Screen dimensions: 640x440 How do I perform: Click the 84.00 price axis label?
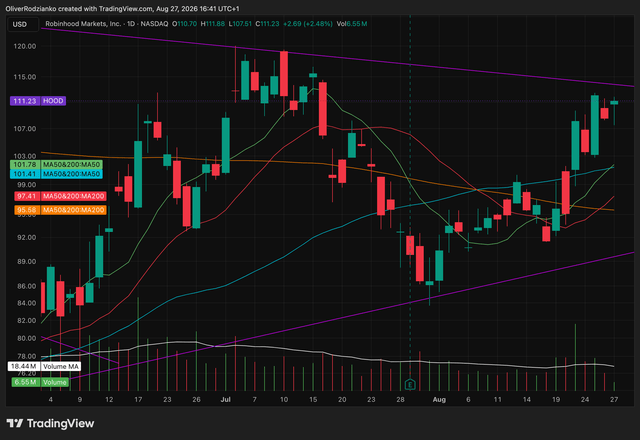25,303
